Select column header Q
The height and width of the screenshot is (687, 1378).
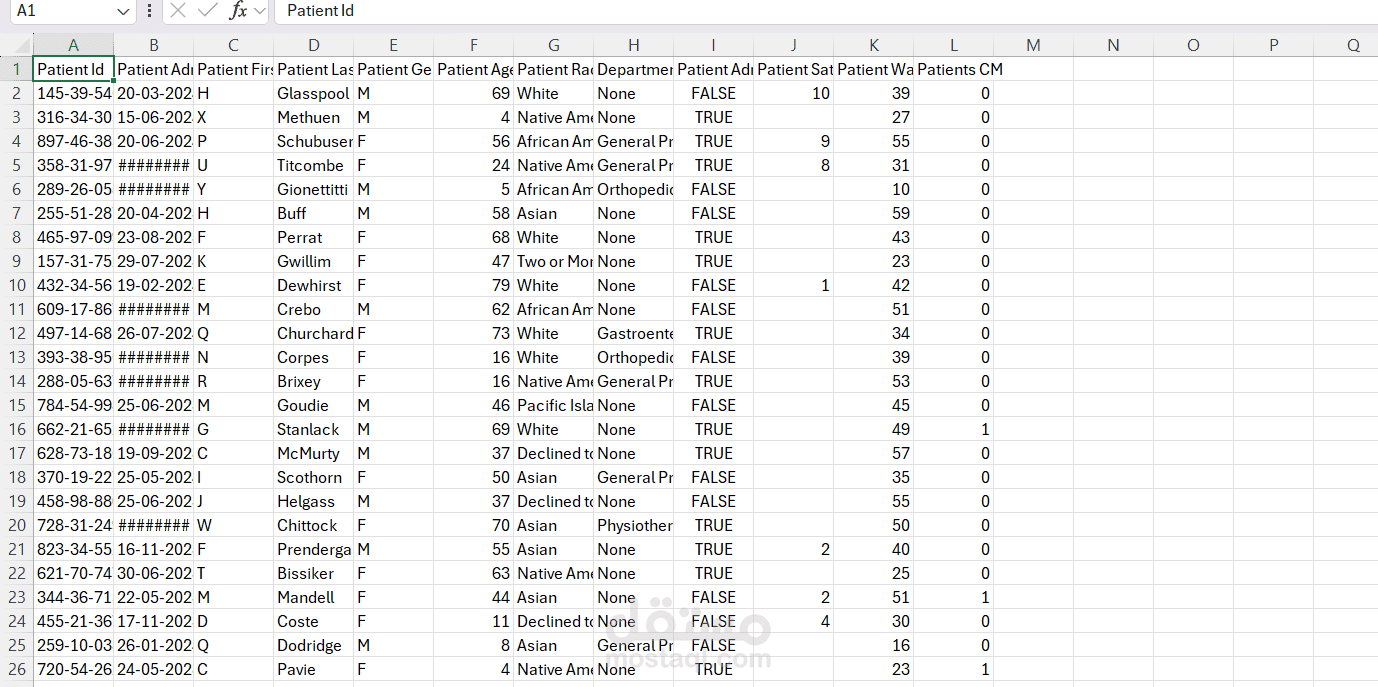(1353, 45)
